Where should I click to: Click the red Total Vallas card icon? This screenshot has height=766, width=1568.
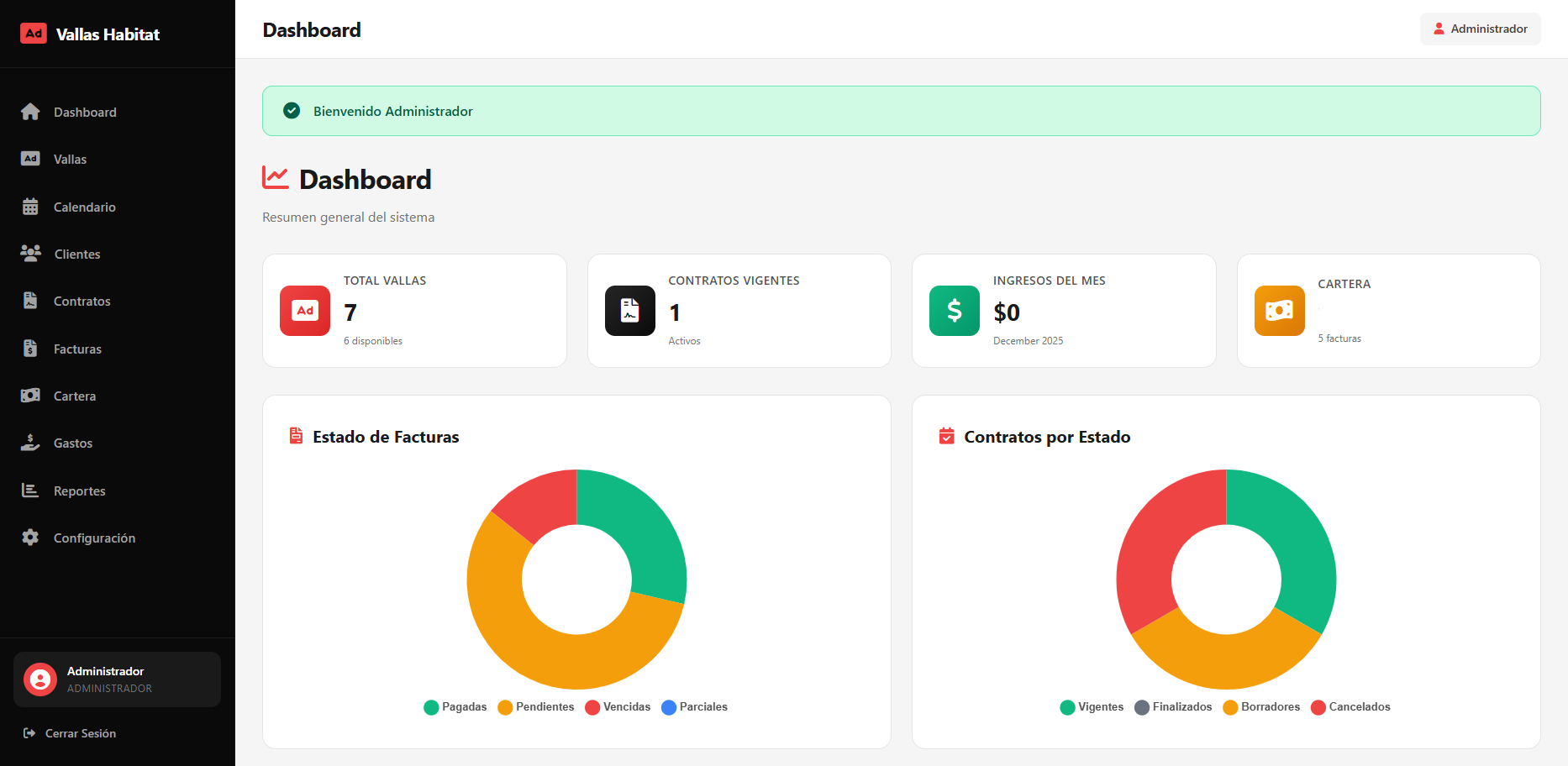click(x=305, y=311)
